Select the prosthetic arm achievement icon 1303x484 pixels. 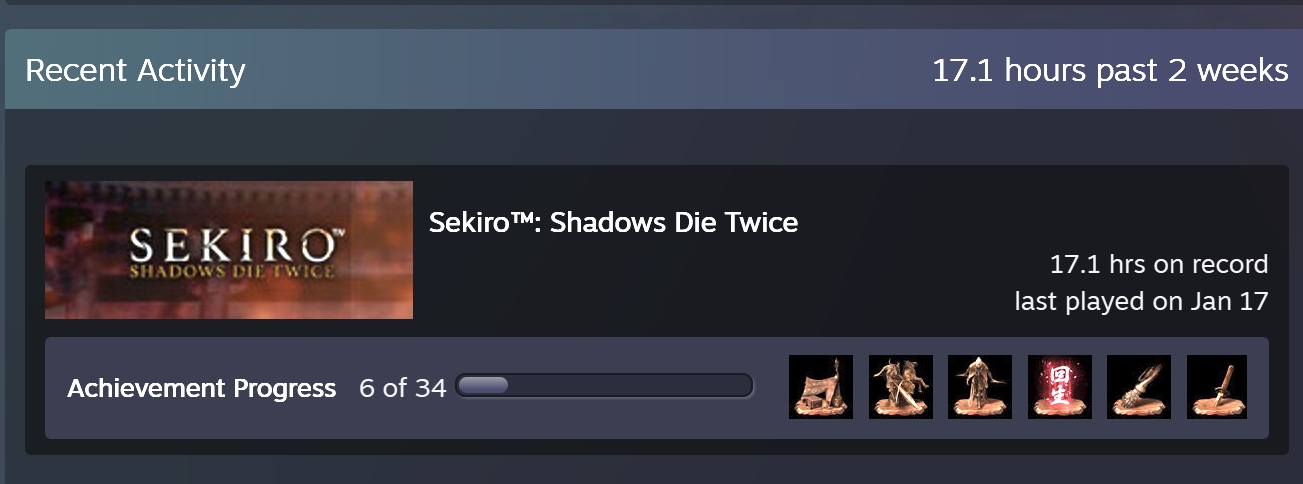coord(1139,387)
